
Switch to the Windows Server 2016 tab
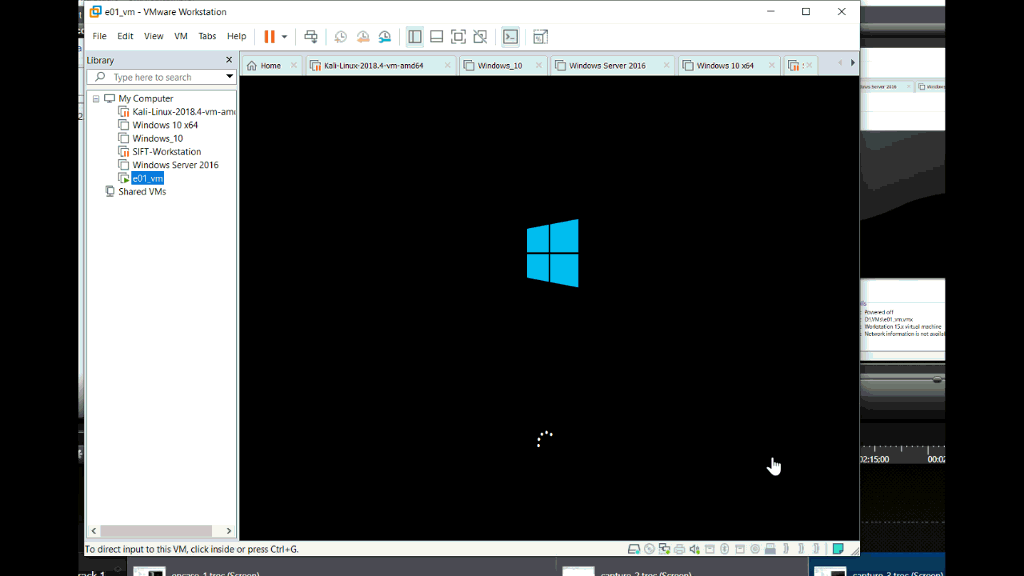point(607,66)
